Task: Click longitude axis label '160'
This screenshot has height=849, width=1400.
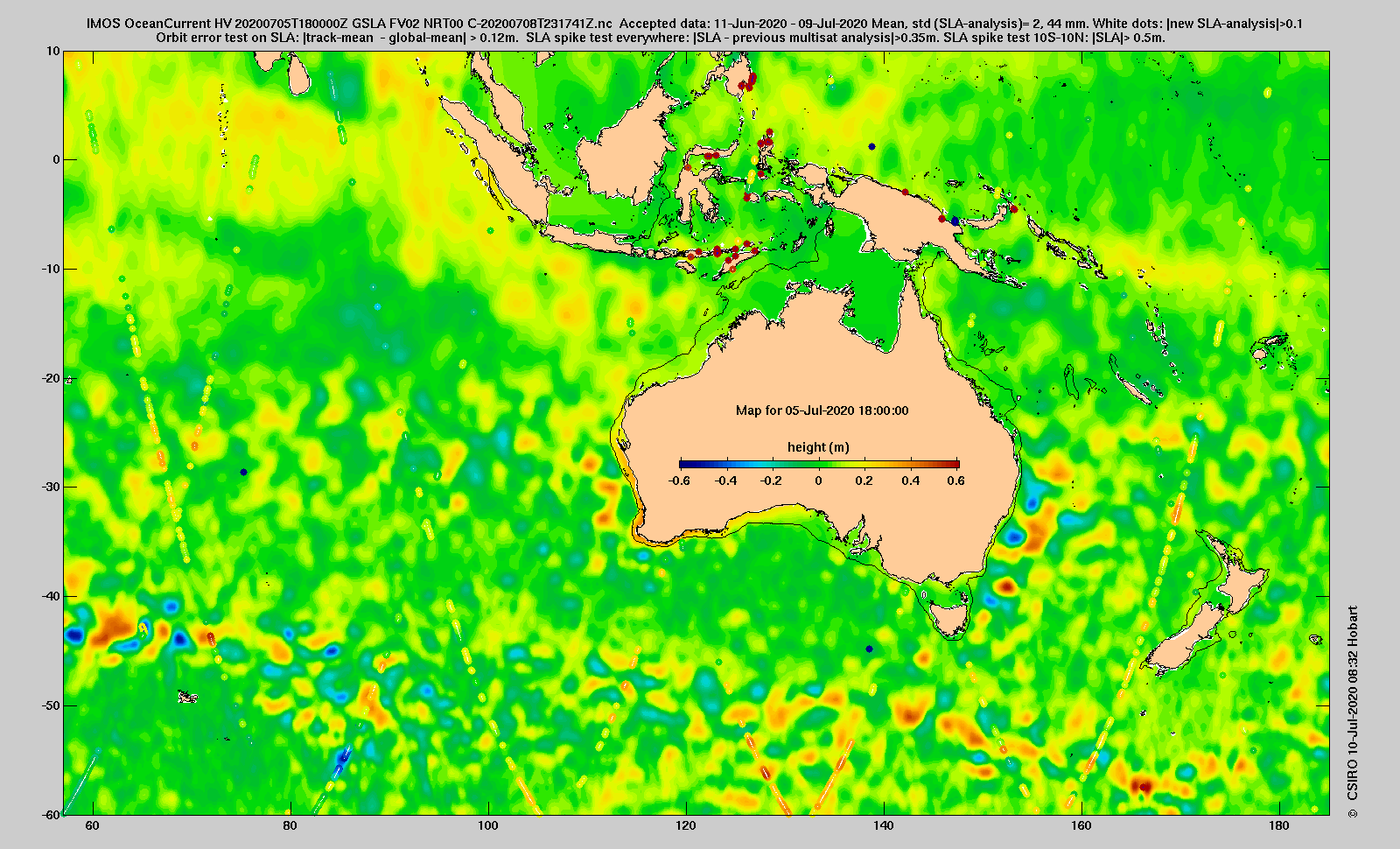Action: [x=1081, y=825]
